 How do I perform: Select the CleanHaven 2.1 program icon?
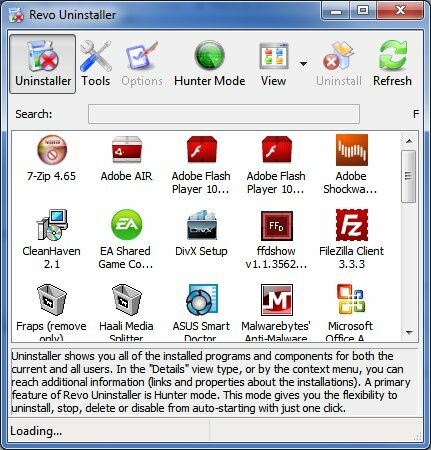[52, 225]
